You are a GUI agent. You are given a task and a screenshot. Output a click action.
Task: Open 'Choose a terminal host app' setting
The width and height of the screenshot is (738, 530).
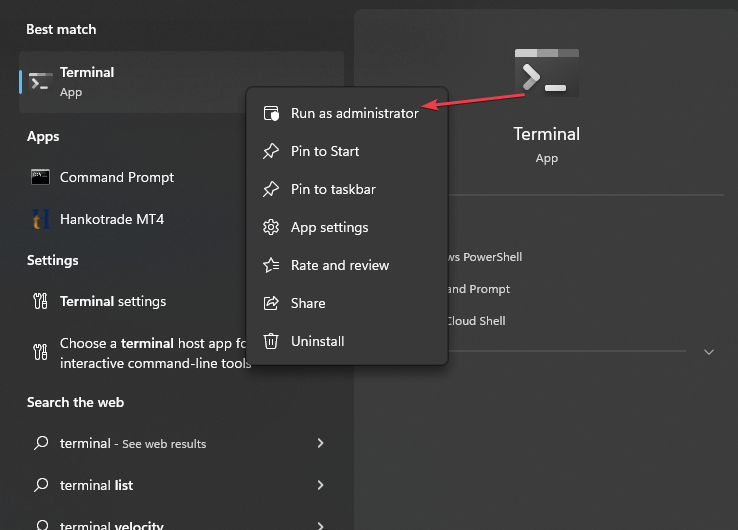pyautogui.click(x=136, y=353)
